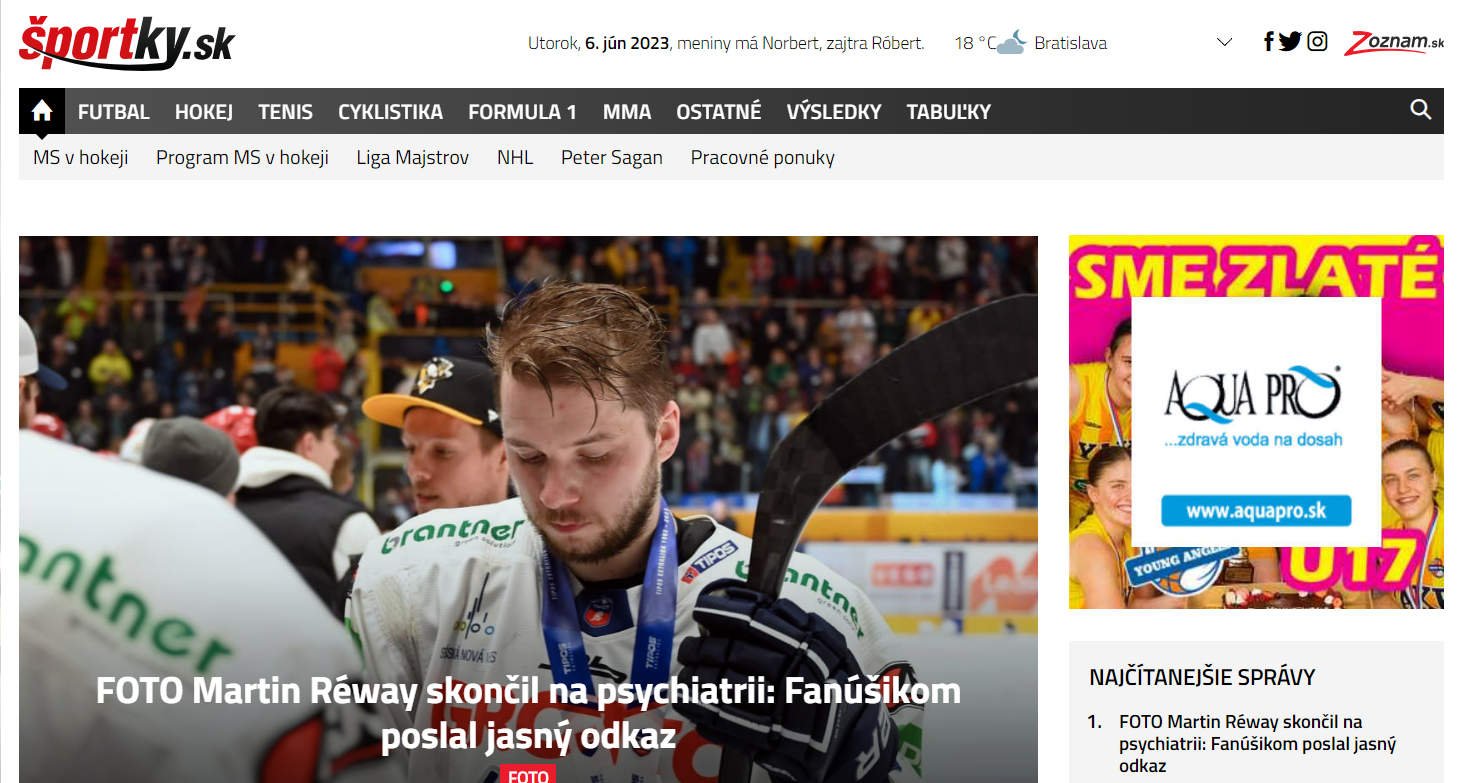1461x783 pixels.
Task: Open the Program MS v hokeji link
Action: pos(242,157)
